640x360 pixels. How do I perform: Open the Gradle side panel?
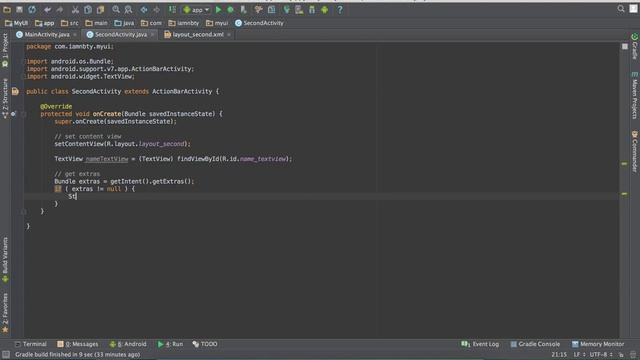(x=635, y=47)
